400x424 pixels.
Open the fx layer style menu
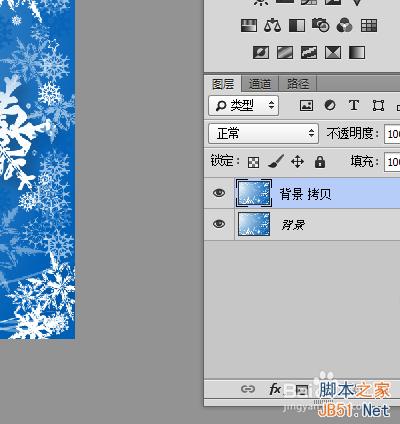(275, 389)
